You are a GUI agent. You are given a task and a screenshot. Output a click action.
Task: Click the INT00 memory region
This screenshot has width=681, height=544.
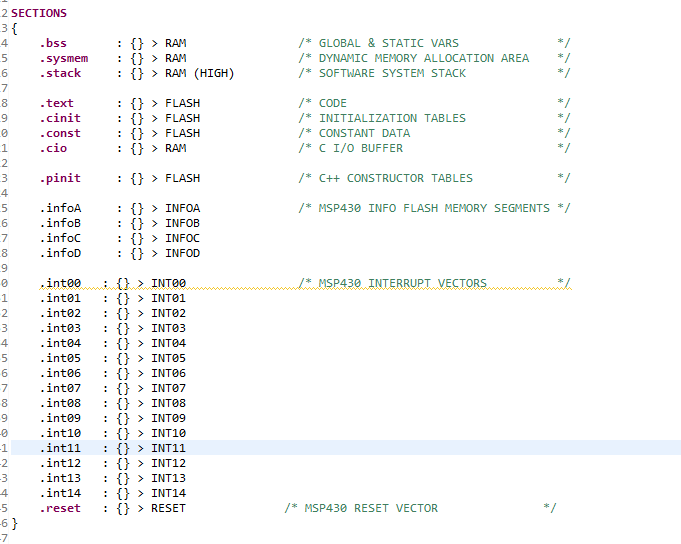pos(169,284)
